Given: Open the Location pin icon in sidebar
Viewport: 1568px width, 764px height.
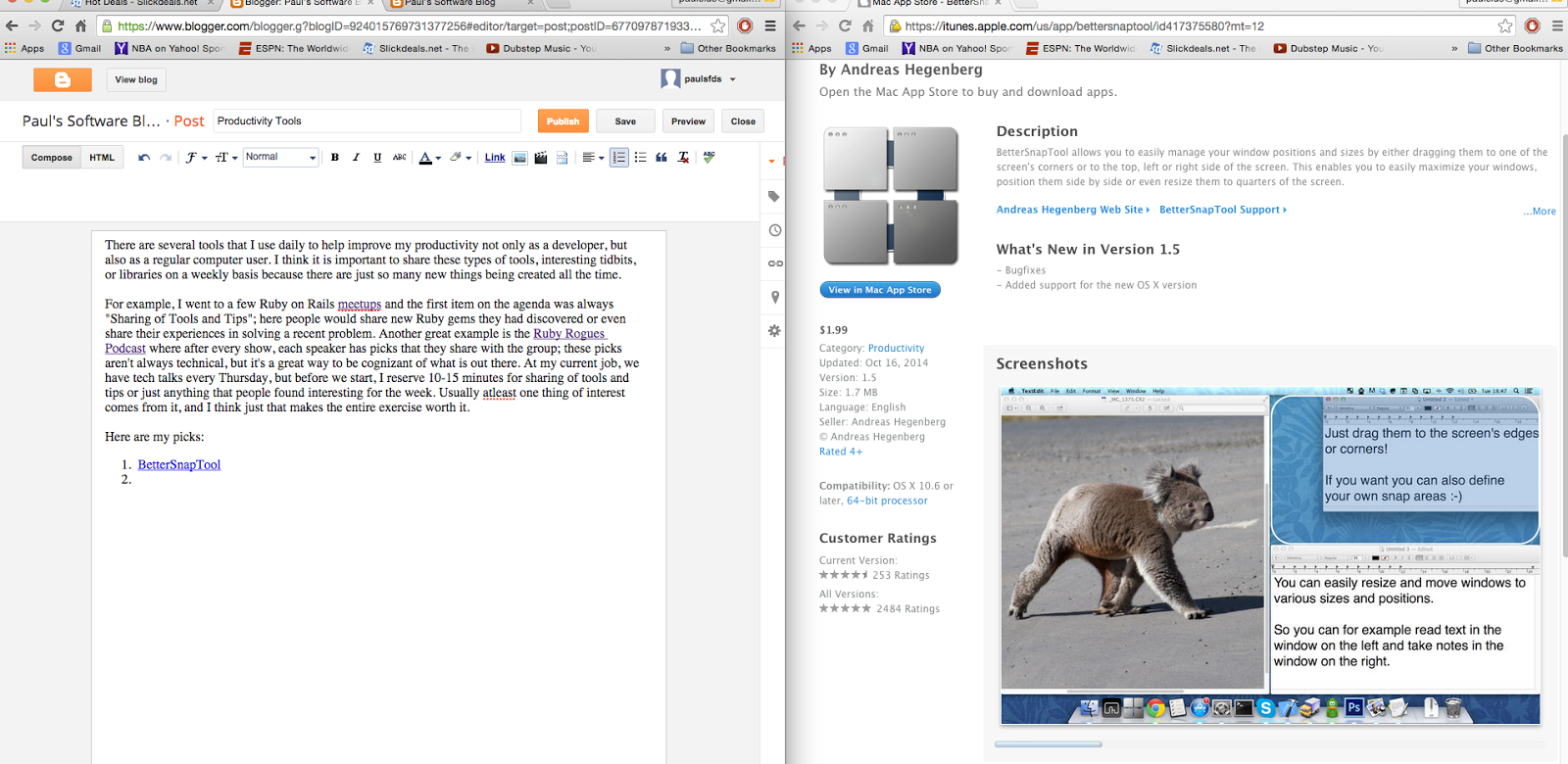Looking at the screenshot, I should (x=774, y=297).
